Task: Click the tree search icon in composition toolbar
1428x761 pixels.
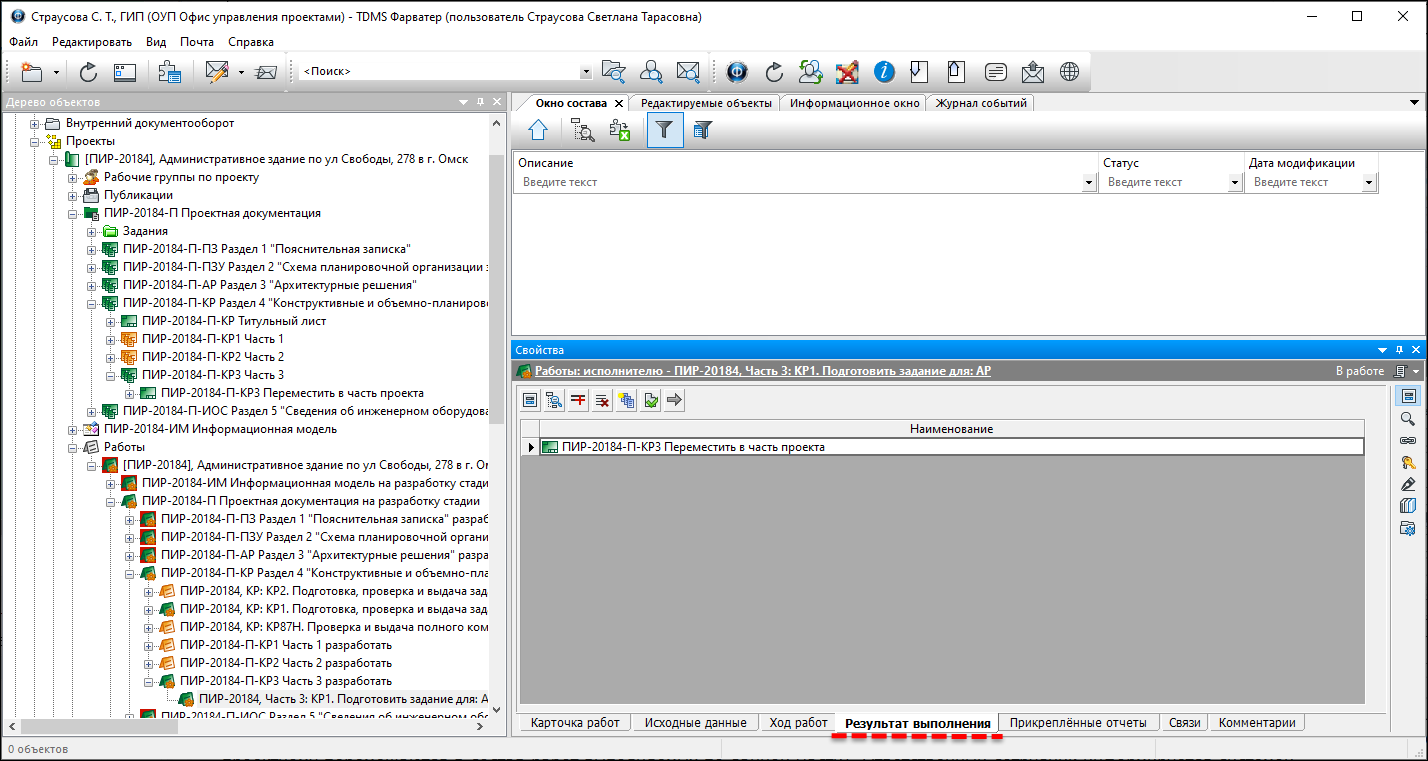Action: 582,129
